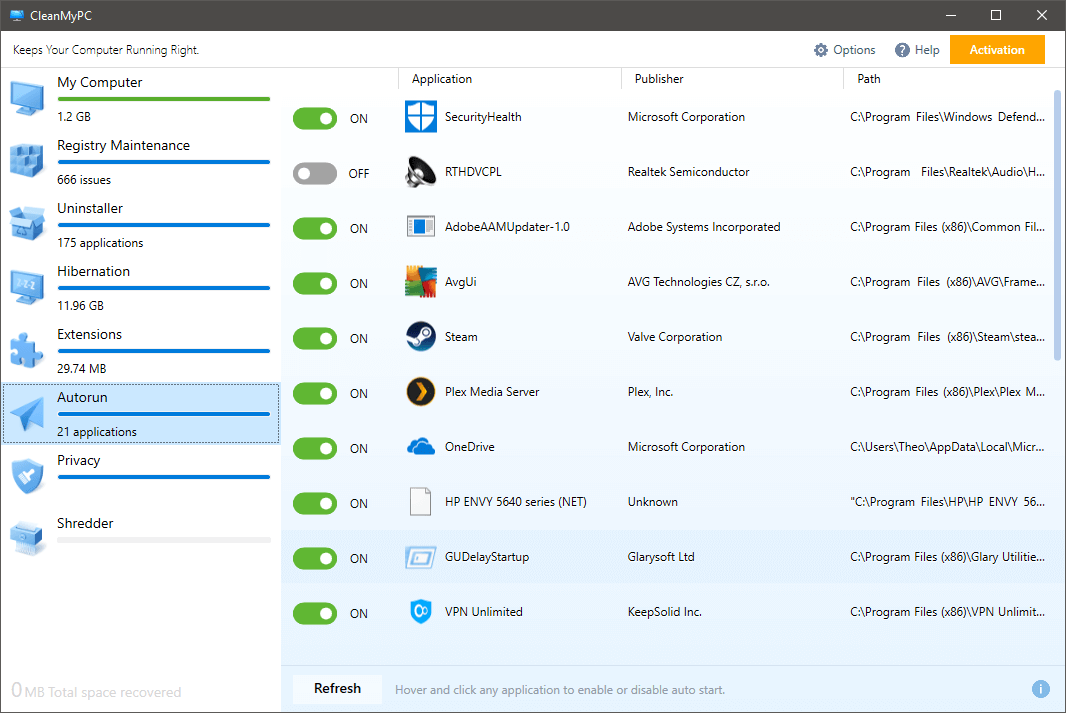Switch off GUDelayStartup toggle
Image resolution: width=1066 pixels, height=713 pixels.
point(315,559)
